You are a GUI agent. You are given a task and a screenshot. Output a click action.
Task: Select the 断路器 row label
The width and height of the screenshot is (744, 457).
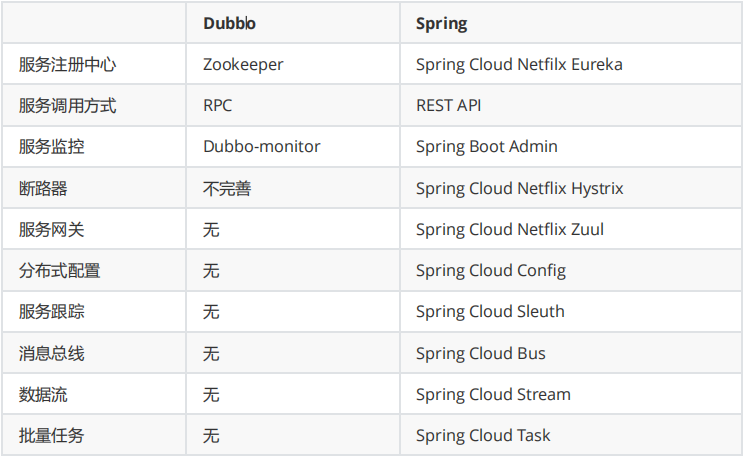coord(43,188)
